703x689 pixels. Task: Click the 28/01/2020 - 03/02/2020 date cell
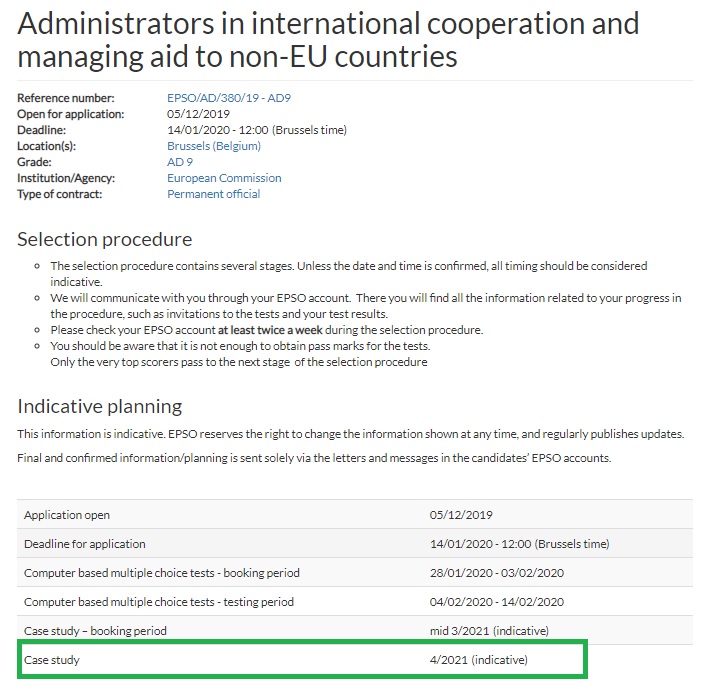click(x=497, y=573)
